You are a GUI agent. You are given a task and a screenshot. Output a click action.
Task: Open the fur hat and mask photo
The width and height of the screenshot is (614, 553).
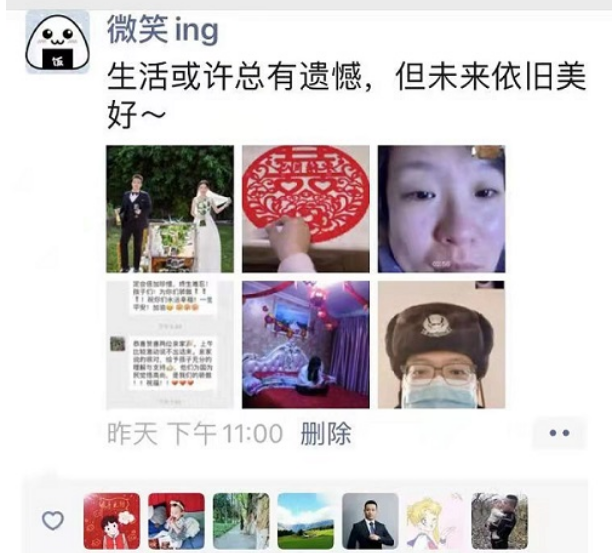coord(441,345)
